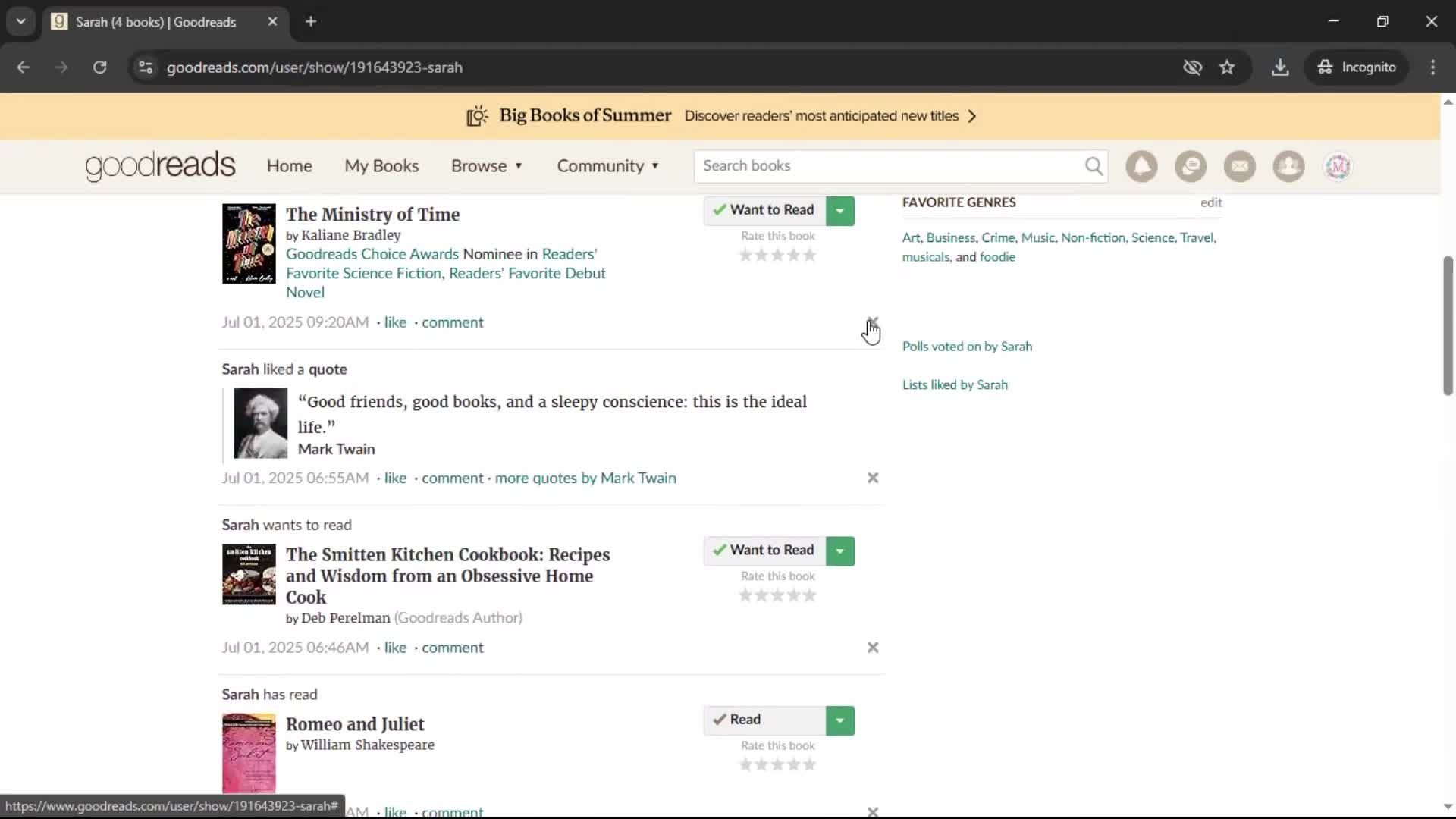Open the foodie genre
The height and width of the screenshot is (819, 1456).
point(997,257)
